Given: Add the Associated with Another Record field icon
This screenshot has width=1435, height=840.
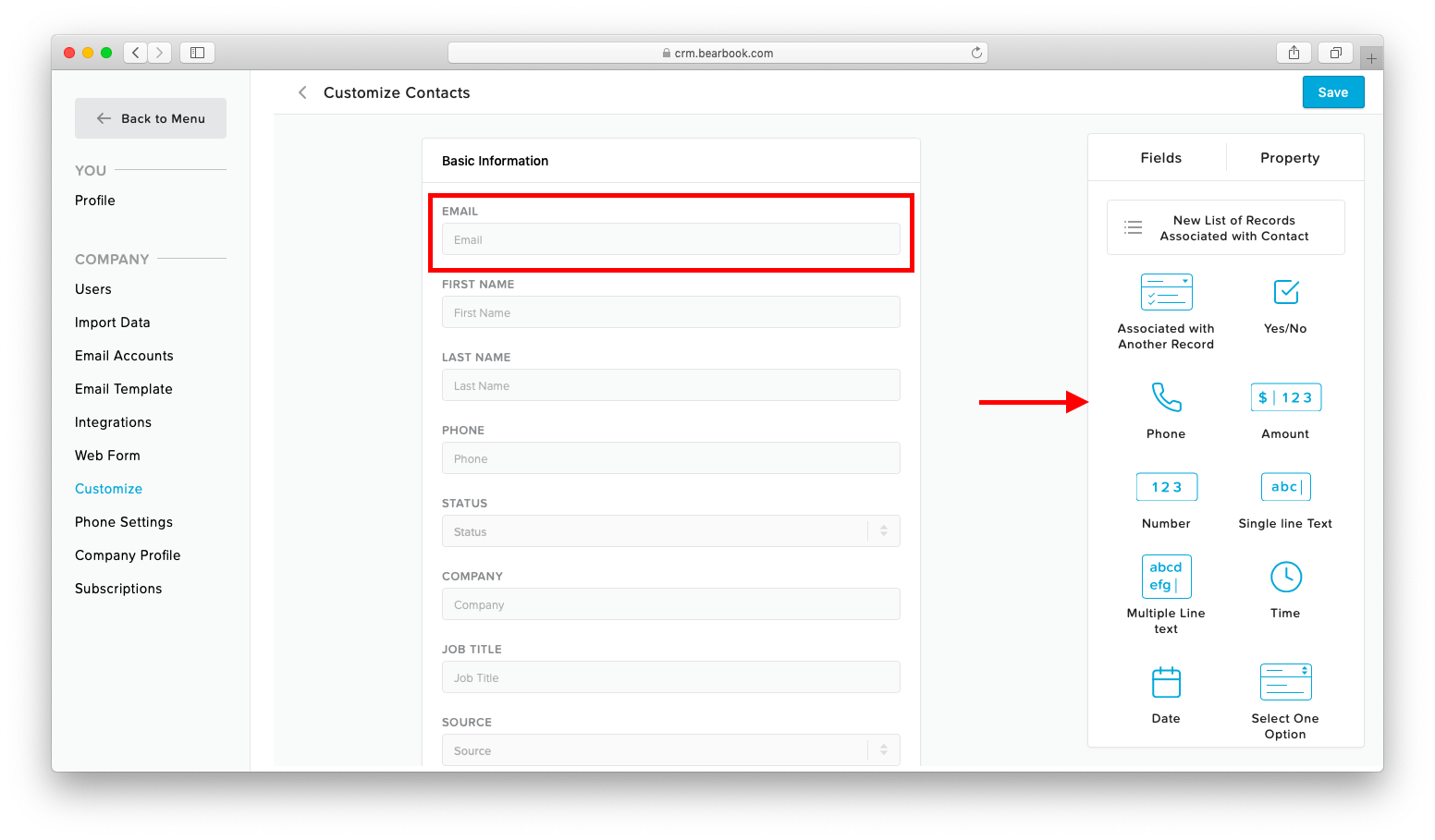Looking at the screenshot, I should click(x=1166, y=292).
